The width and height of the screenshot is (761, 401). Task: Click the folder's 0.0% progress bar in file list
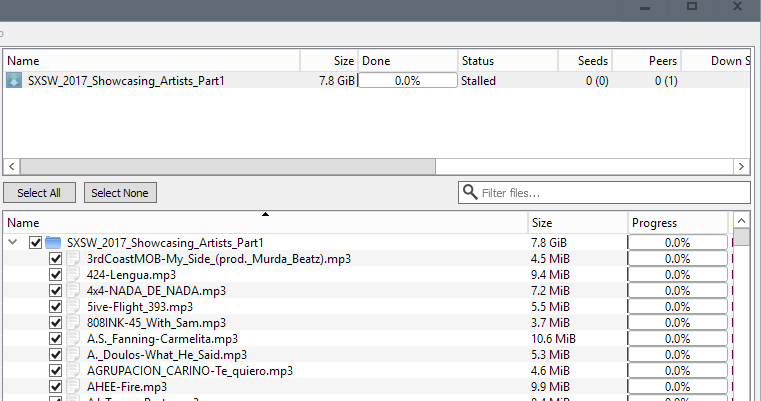point(678,242)
